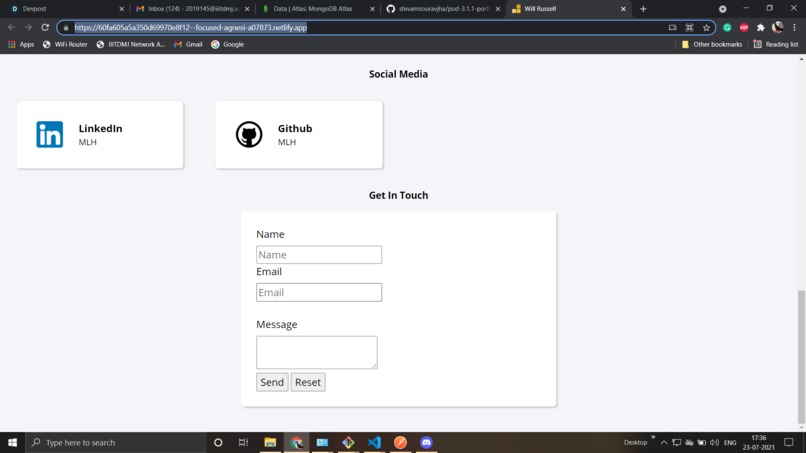Switch to Chrome on the taskbar

tap(296, 442)
